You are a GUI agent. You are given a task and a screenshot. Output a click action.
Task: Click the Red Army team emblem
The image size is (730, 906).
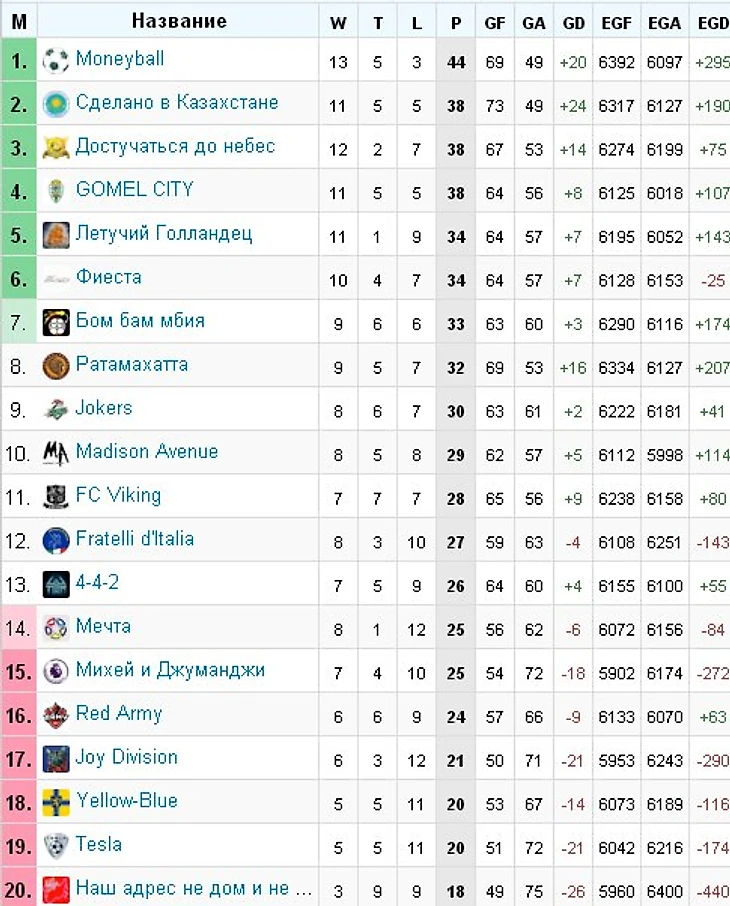tap(56, 715)
